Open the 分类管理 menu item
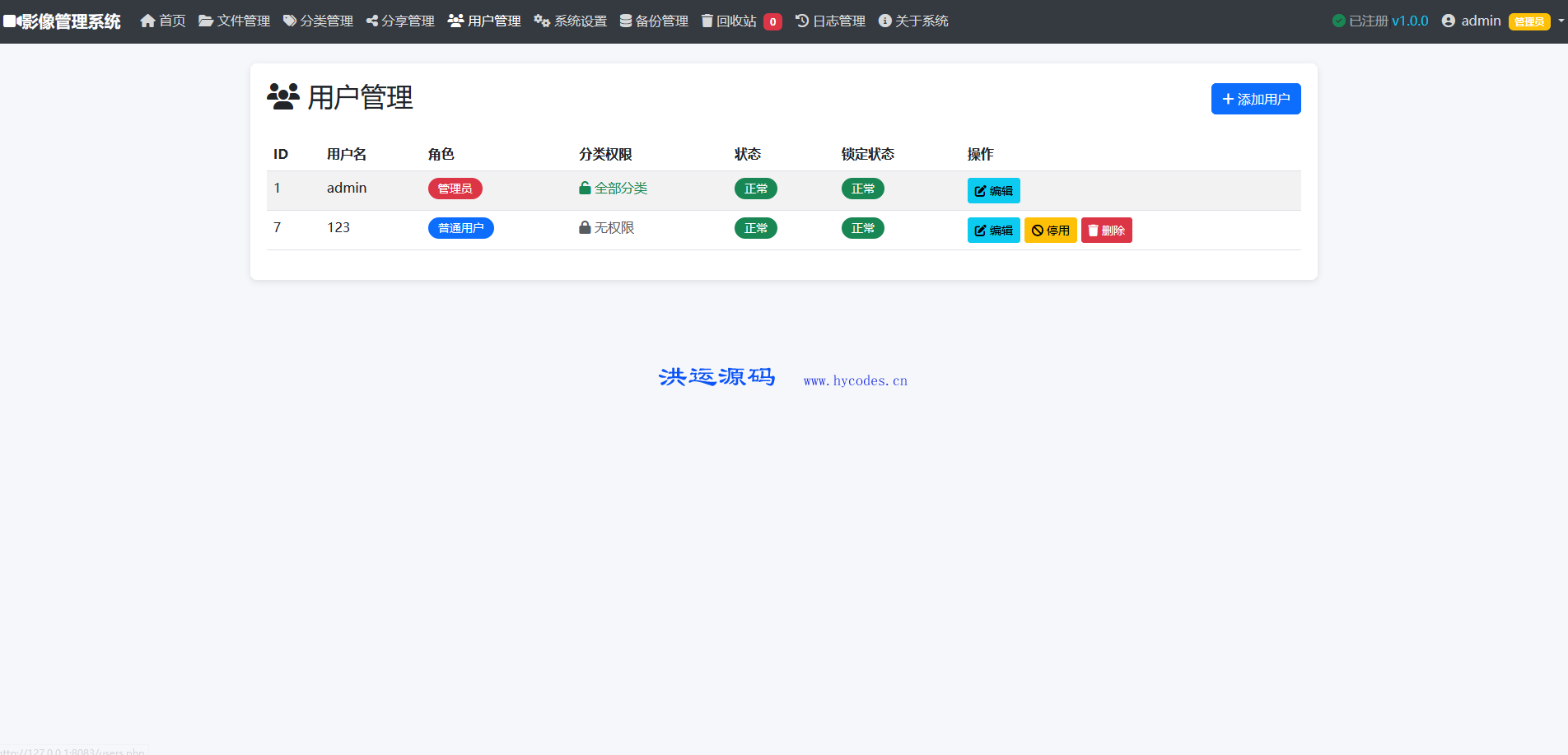Viewport: 1568px width, 755px height. pyautogui.click(x=318, y=21)
